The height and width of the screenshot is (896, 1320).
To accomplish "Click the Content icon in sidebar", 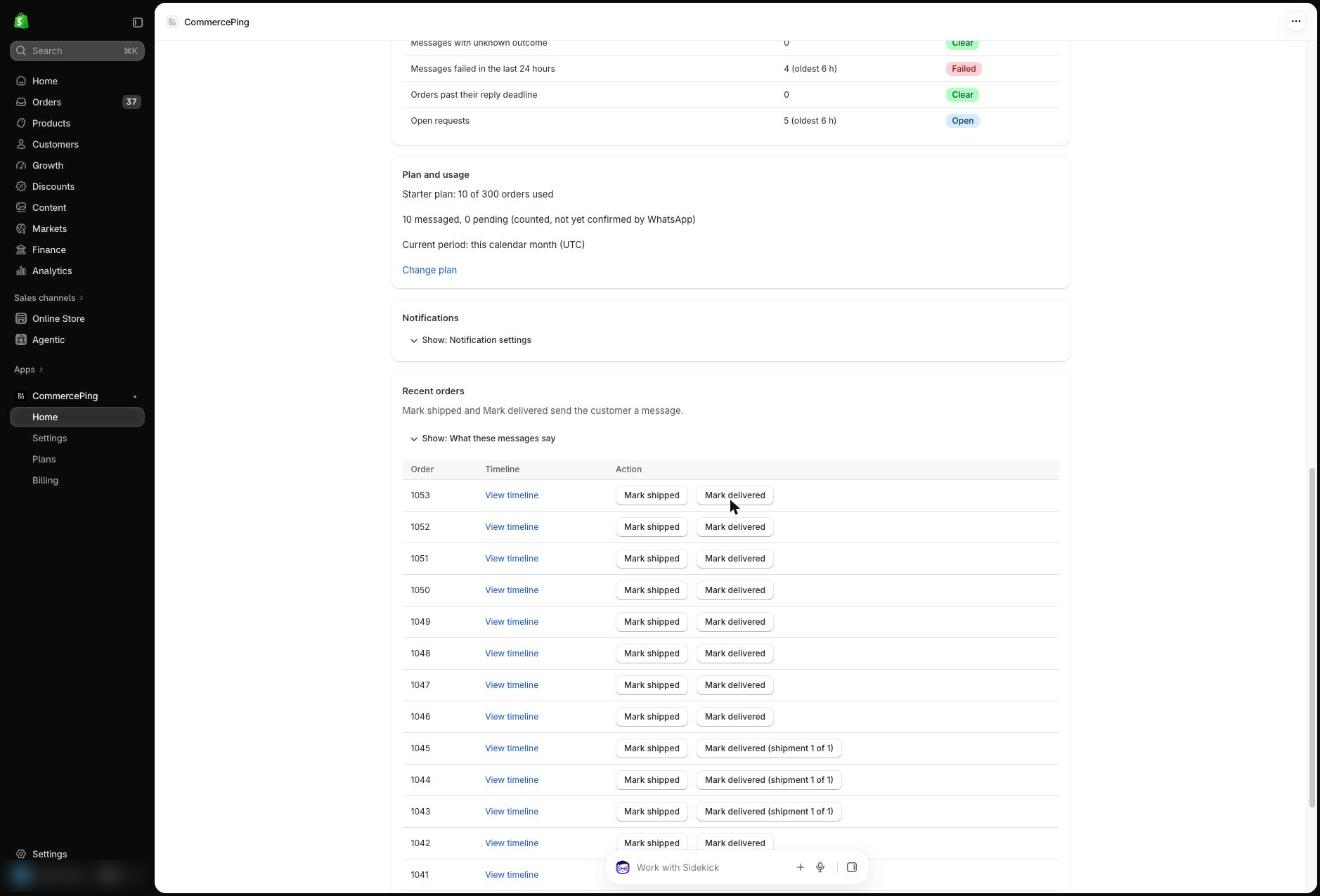I will [21, 207].
